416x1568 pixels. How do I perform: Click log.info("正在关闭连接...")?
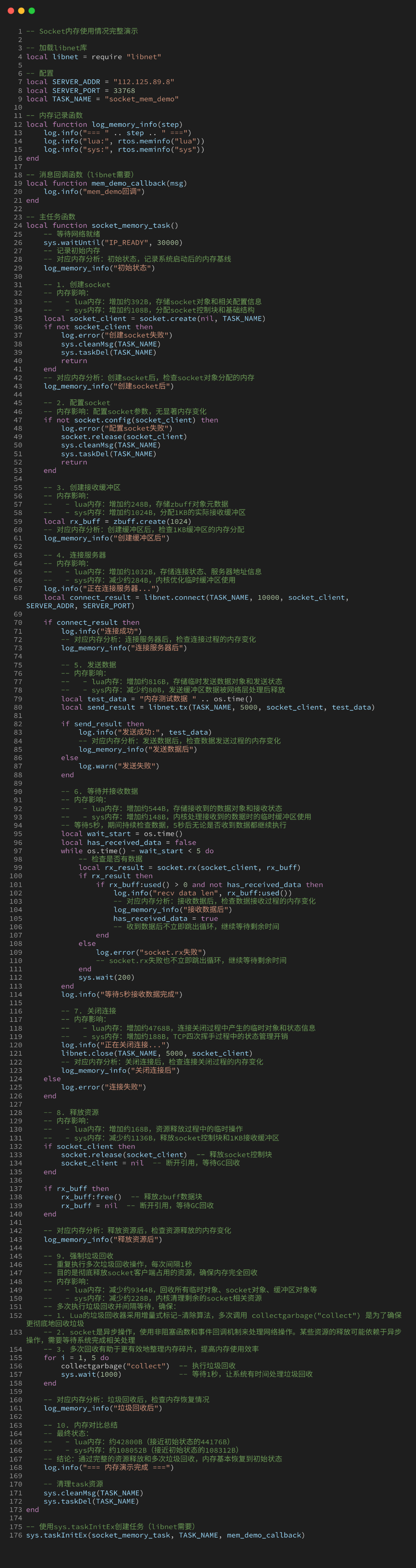click(x=115, y=1045)
